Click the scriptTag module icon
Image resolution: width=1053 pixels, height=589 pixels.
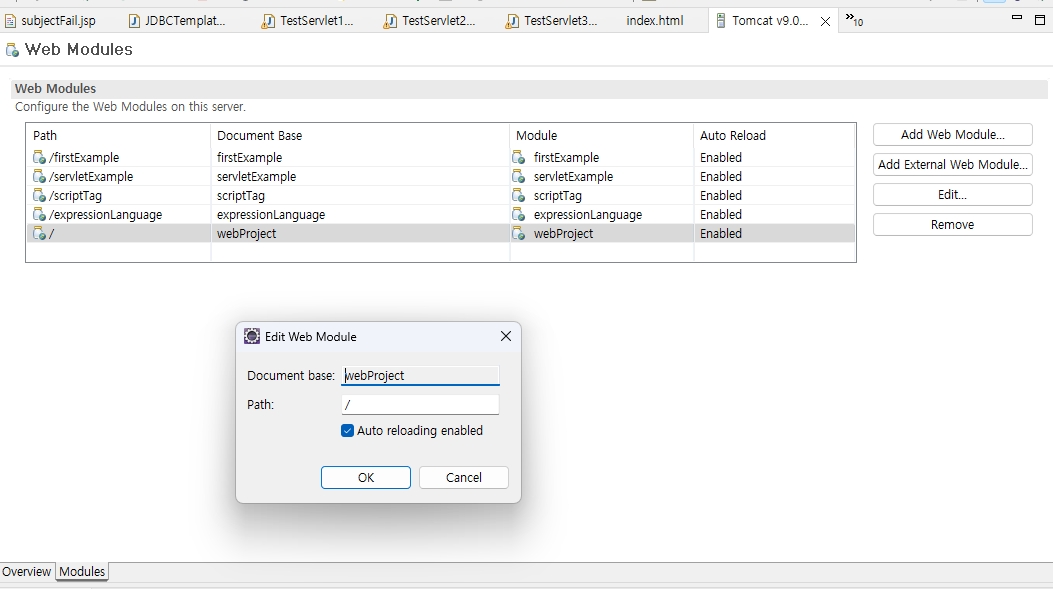(518, 195)
